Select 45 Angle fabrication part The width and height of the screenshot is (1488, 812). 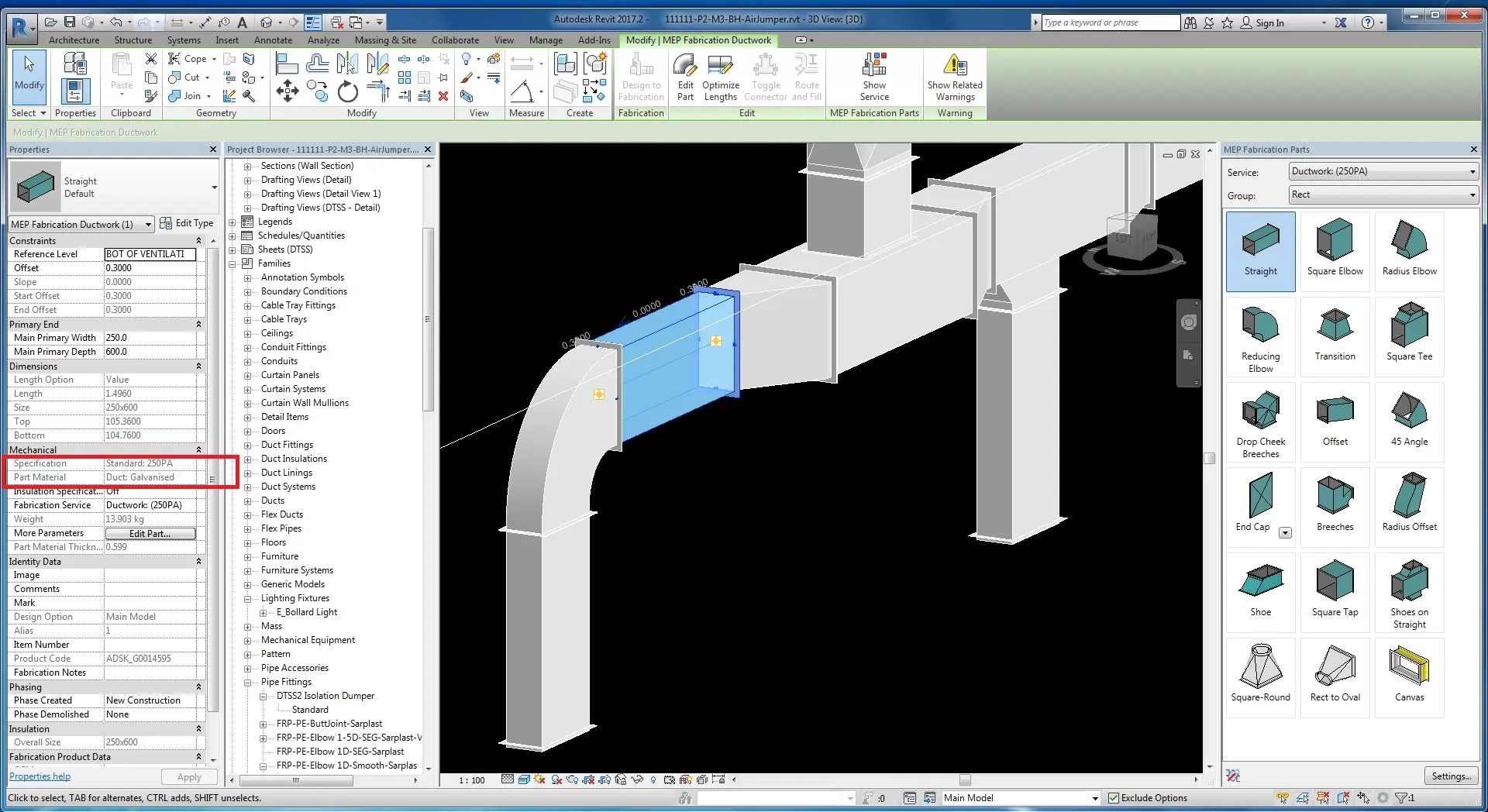[x=1409, y=423]
